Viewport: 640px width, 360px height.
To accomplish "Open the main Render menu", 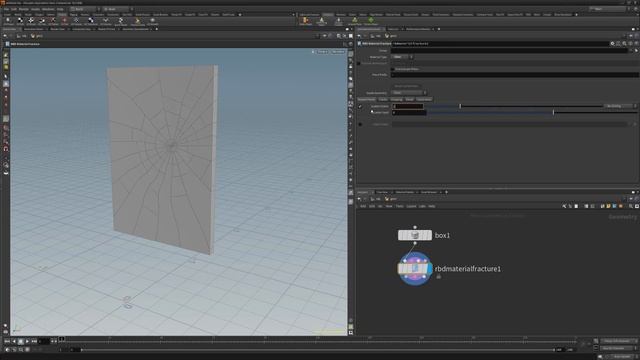I will (24, 9).
